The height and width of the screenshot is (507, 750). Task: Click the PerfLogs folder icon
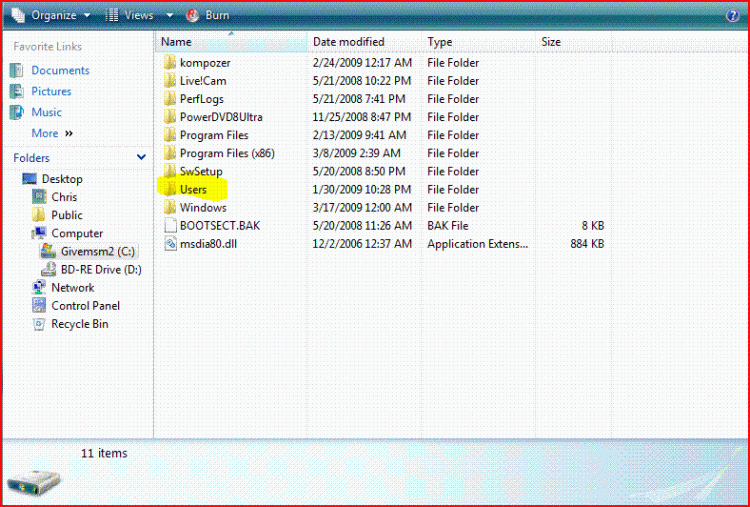170,99
